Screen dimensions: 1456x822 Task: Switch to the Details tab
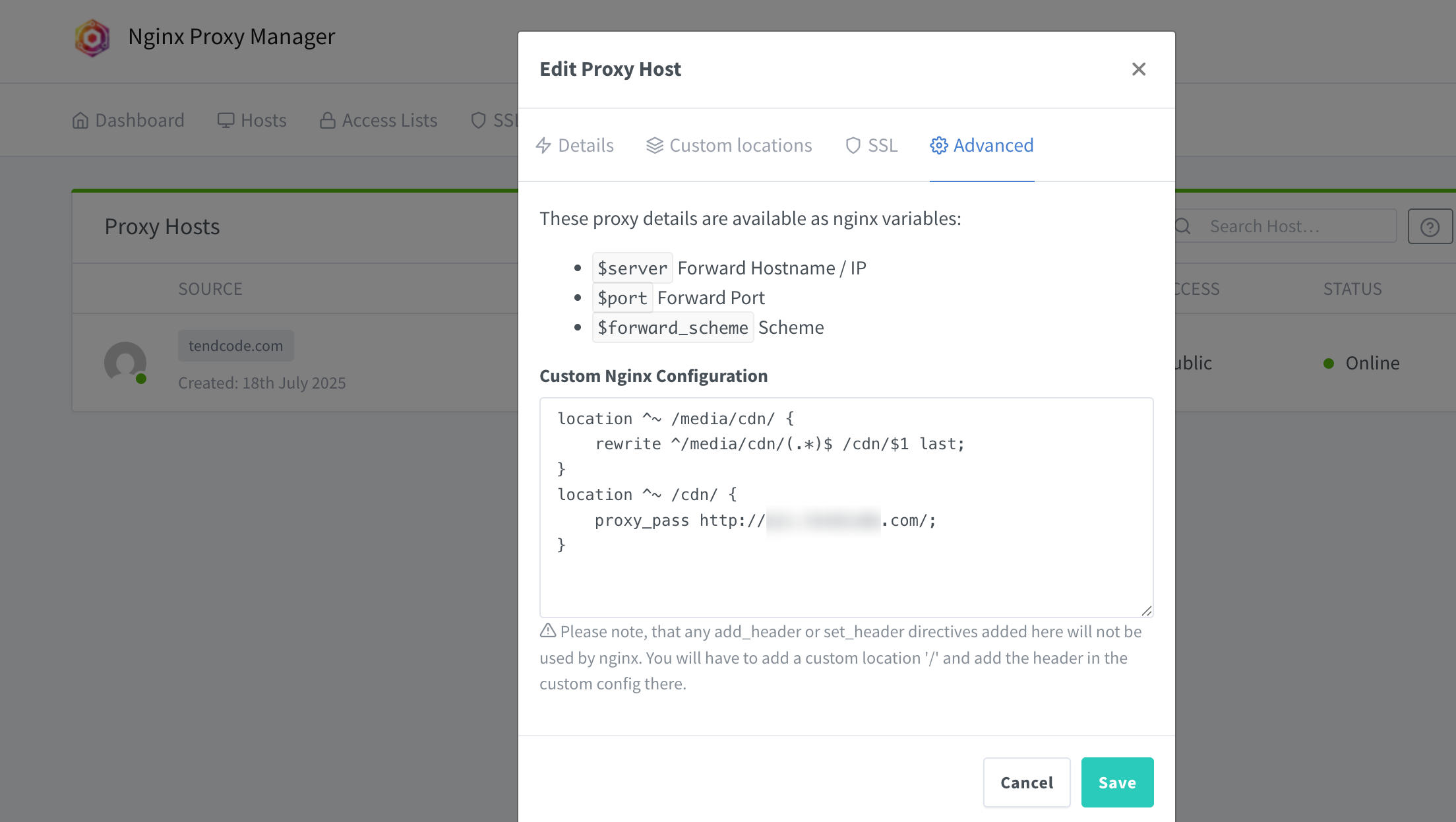click(x=574, y=145)
